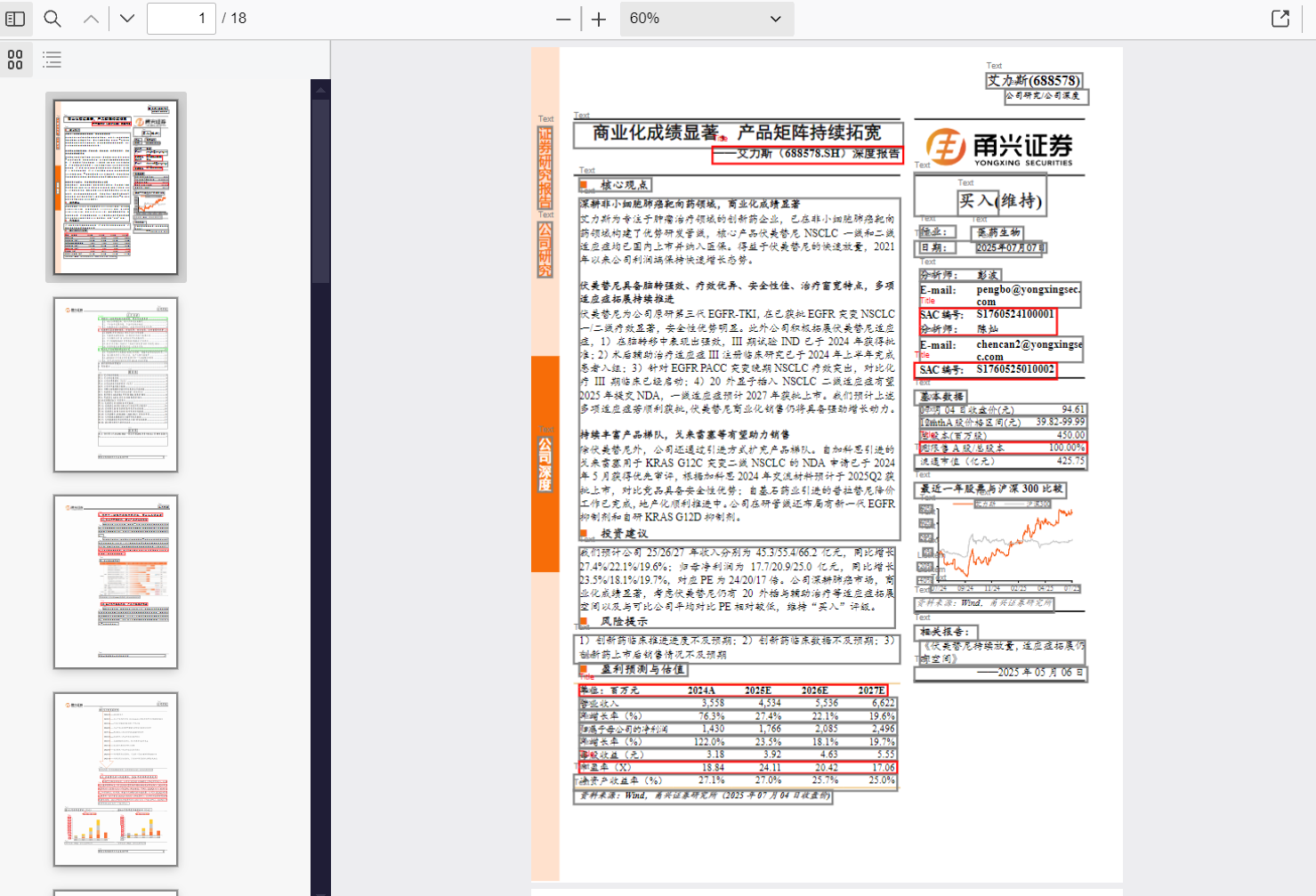Open the zoom level dropdown showing 60%
The image size is (1316, 896).
click(x=706, y=18)
